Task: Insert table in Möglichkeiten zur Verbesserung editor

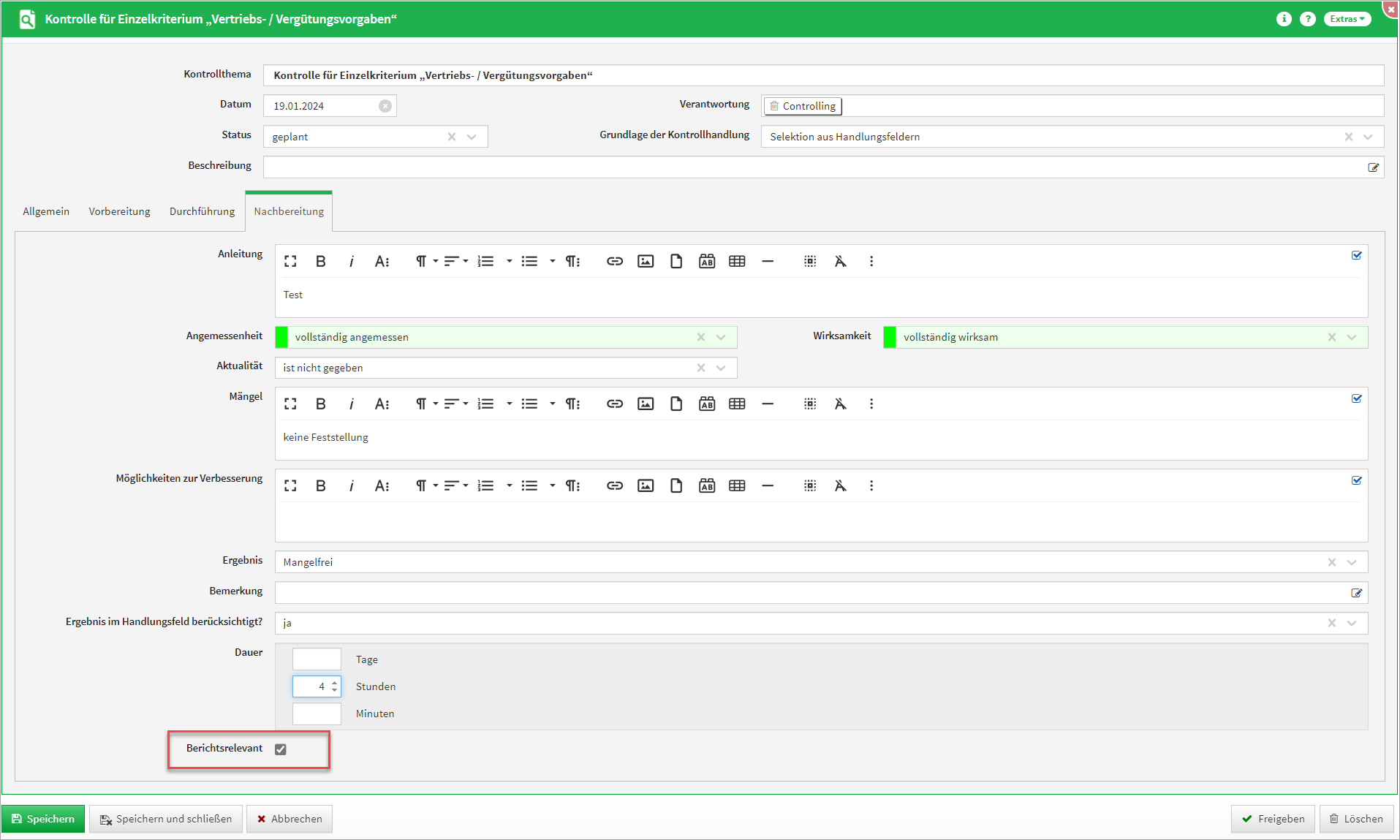Action: (x=737, y=486)
